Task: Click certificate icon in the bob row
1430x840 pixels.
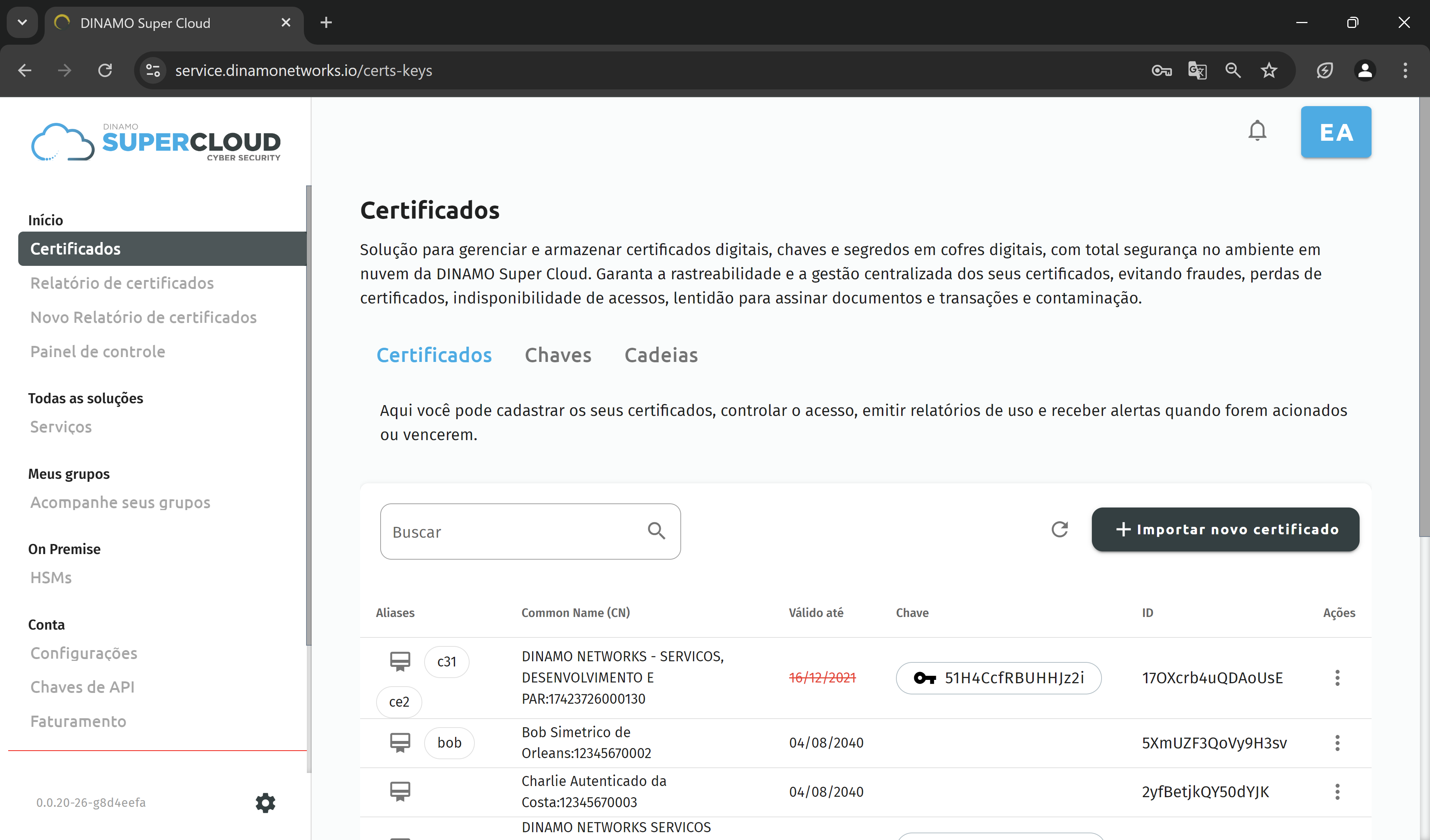Action: (400, 742)
